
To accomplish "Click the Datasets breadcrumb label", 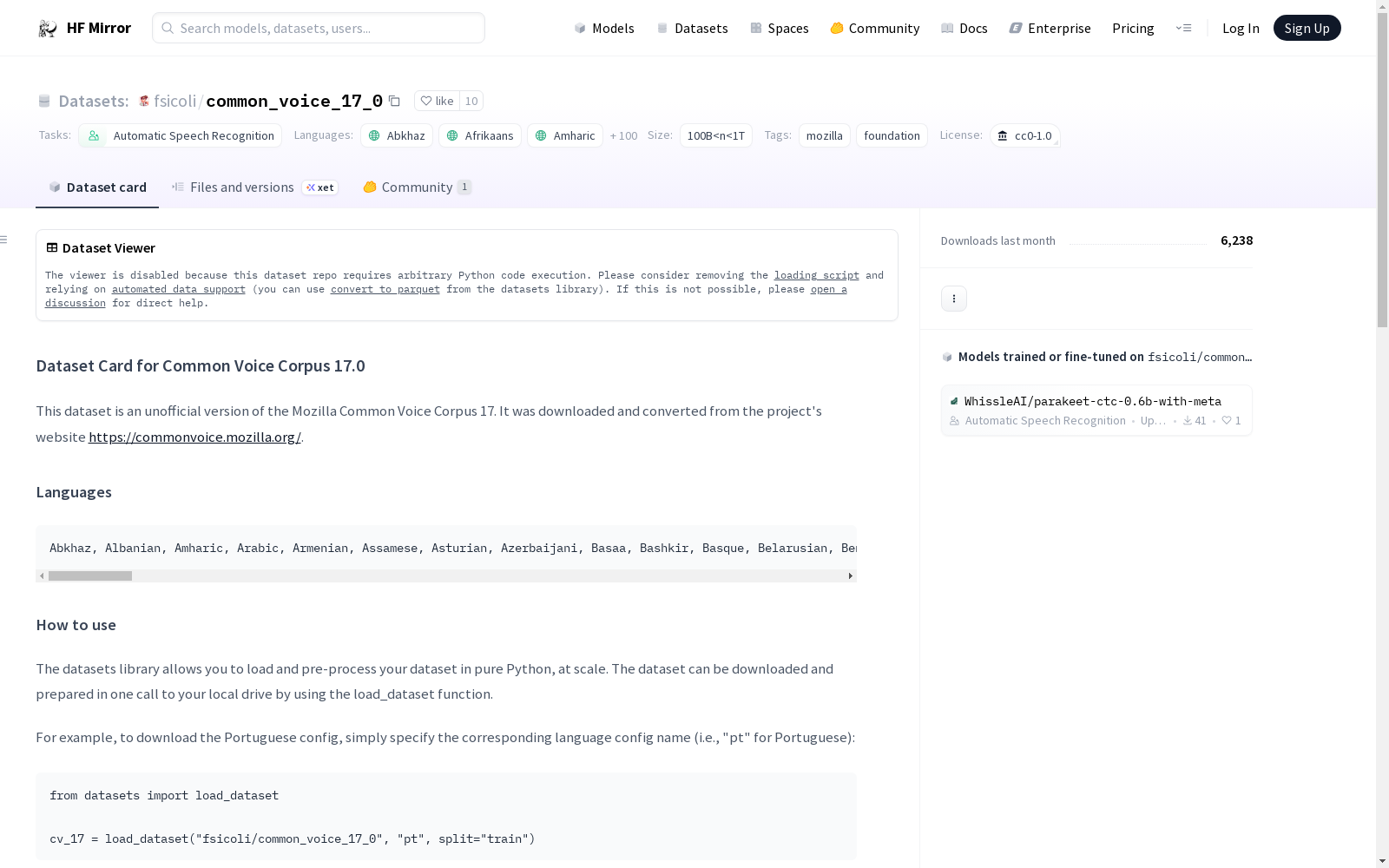I will pyautogui.click(x=94, y=101).
